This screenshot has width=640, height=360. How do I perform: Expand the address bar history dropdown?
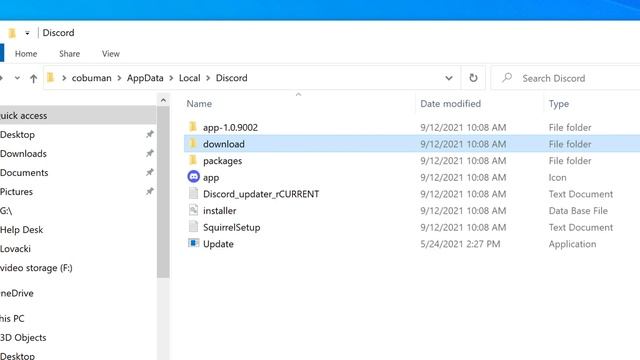point(449,78)
